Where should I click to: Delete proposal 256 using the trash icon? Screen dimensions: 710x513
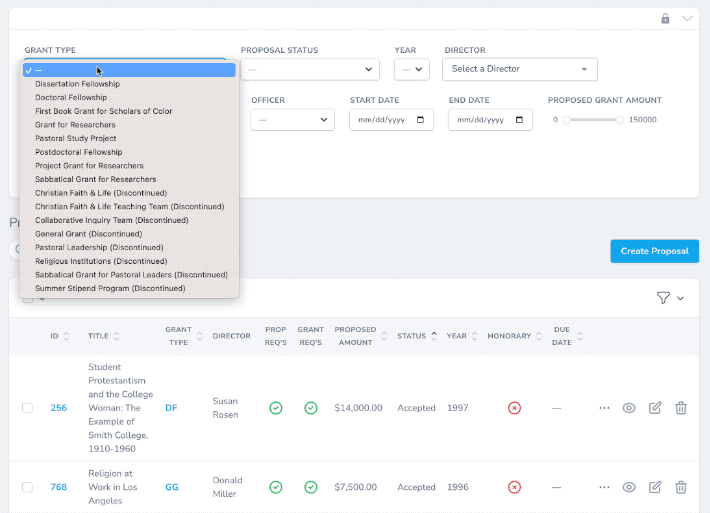[x=681, y=408]
